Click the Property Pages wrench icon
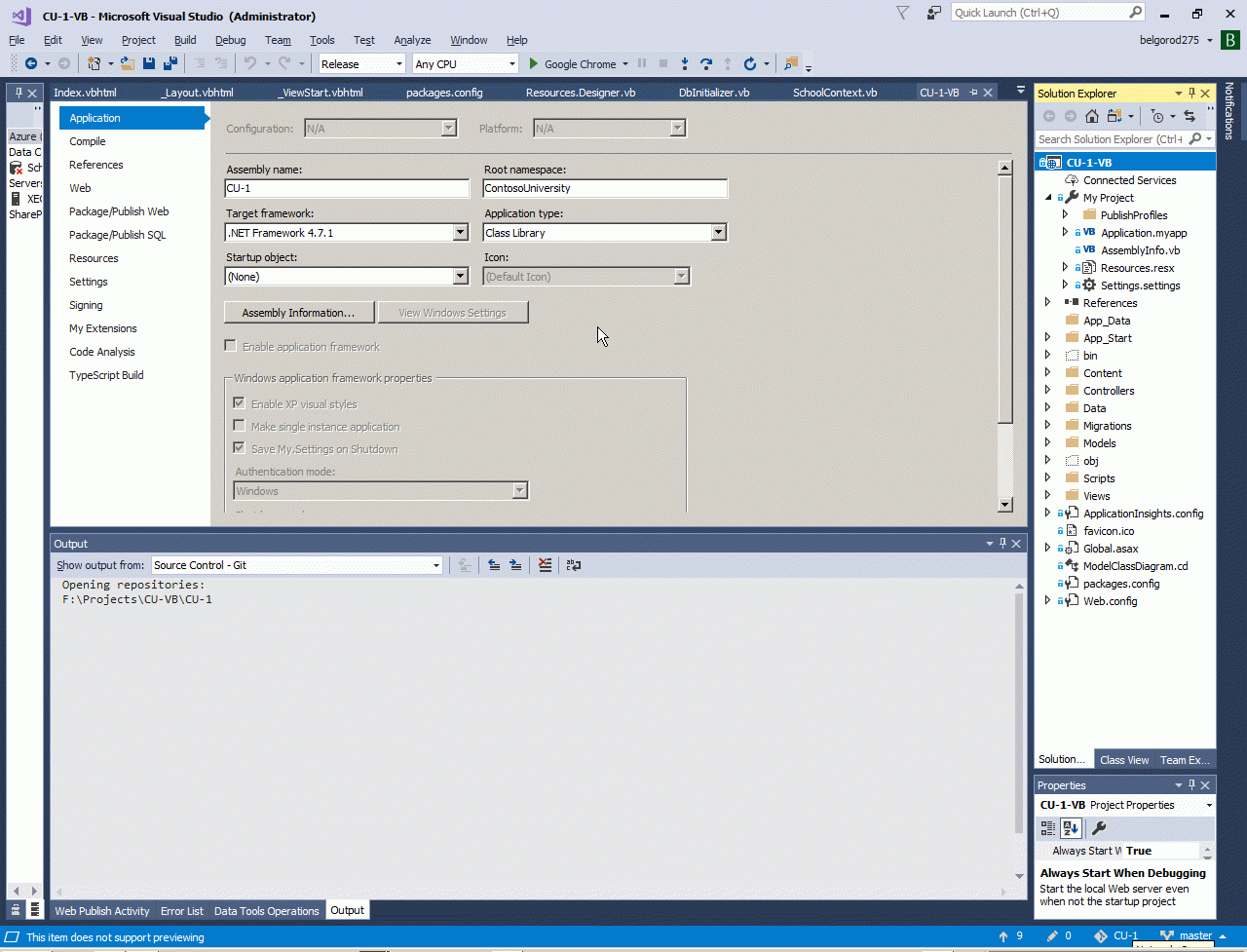This screenshot has width=1247, height=952. coord(1099,828)
